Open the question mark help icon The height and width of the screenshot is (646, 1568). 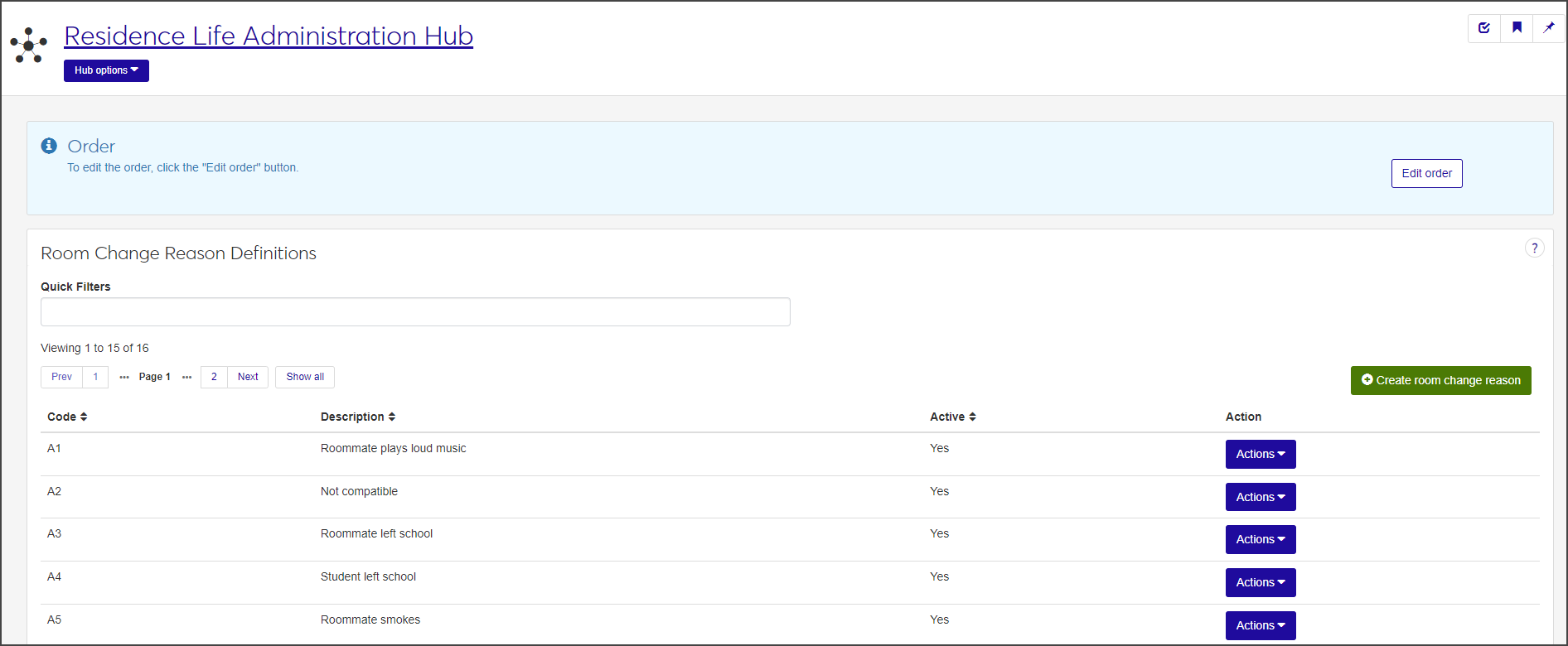1534,248
